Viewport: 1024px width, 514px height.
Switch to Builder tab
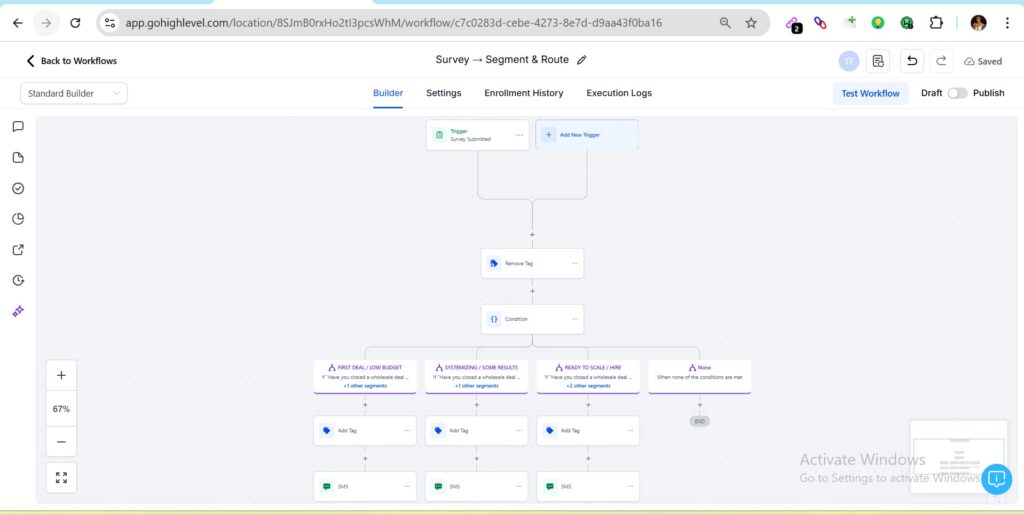[388, 93]
